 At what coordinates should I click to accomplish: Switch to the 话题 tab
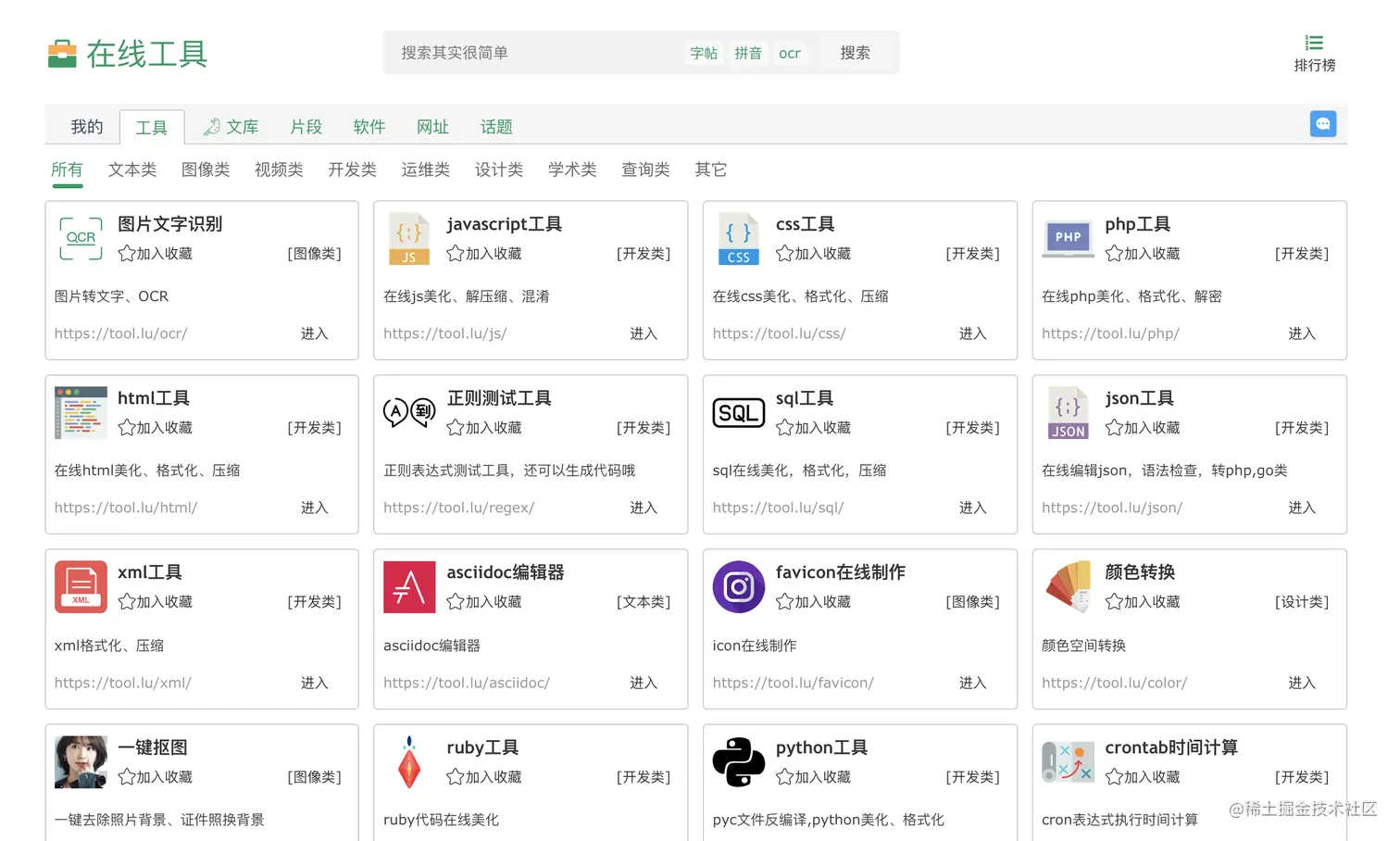point(496,127)
